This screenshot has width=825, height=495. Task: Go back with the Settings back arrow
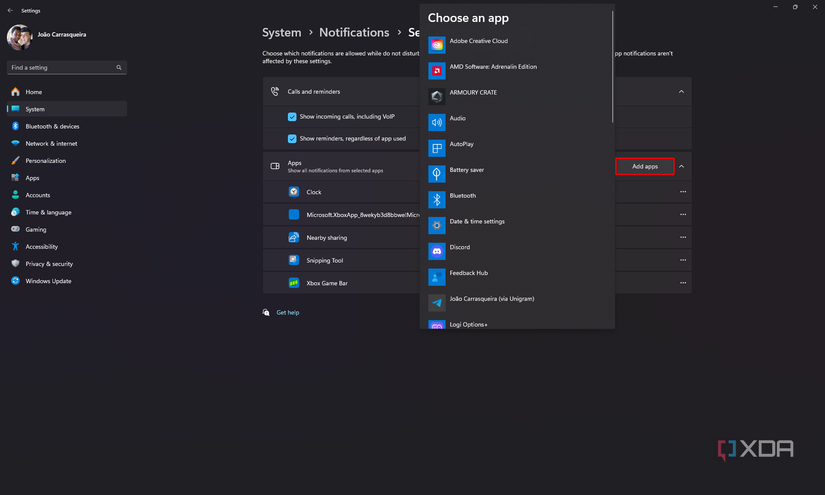point(10,10)
